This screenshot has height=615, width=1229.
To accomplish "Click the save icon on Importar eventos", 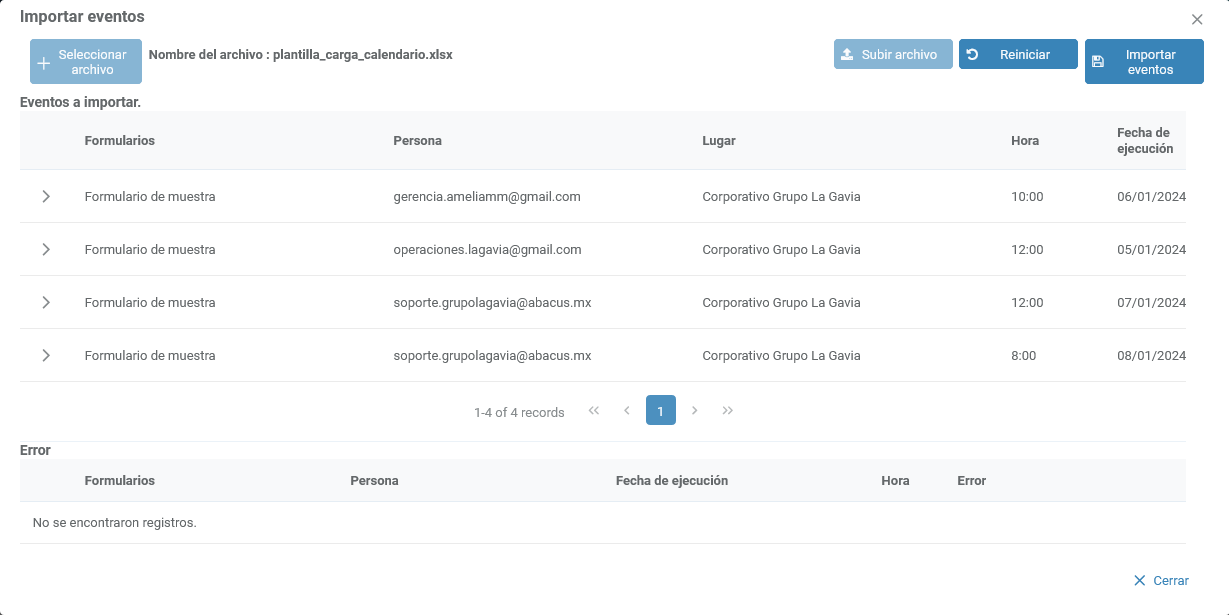I will click(1098, 62).
